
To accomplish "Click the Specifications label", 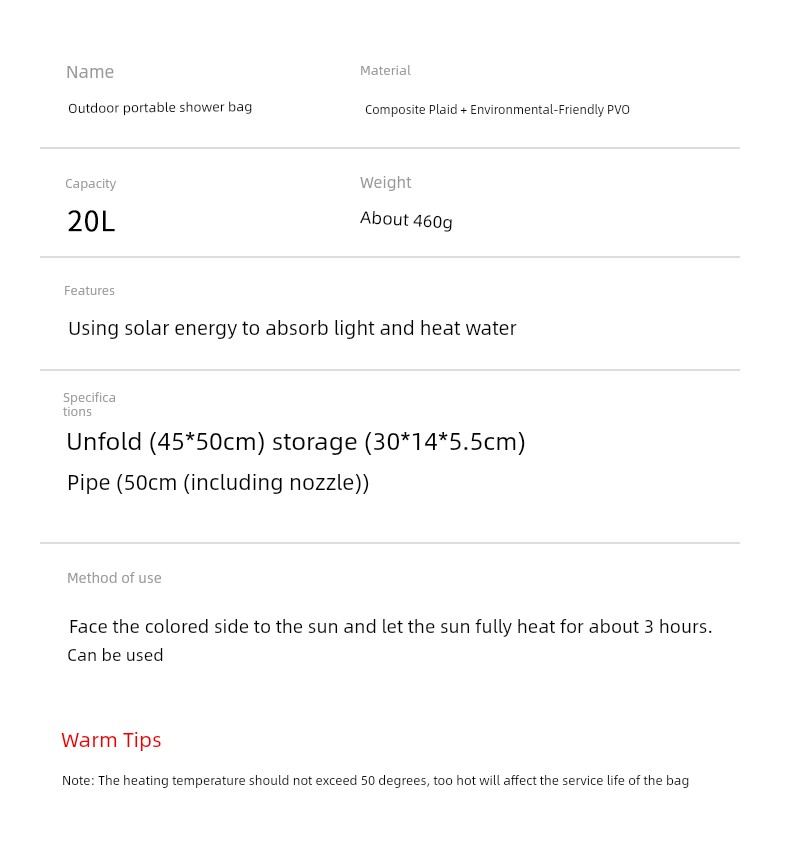I will (89, 404).
